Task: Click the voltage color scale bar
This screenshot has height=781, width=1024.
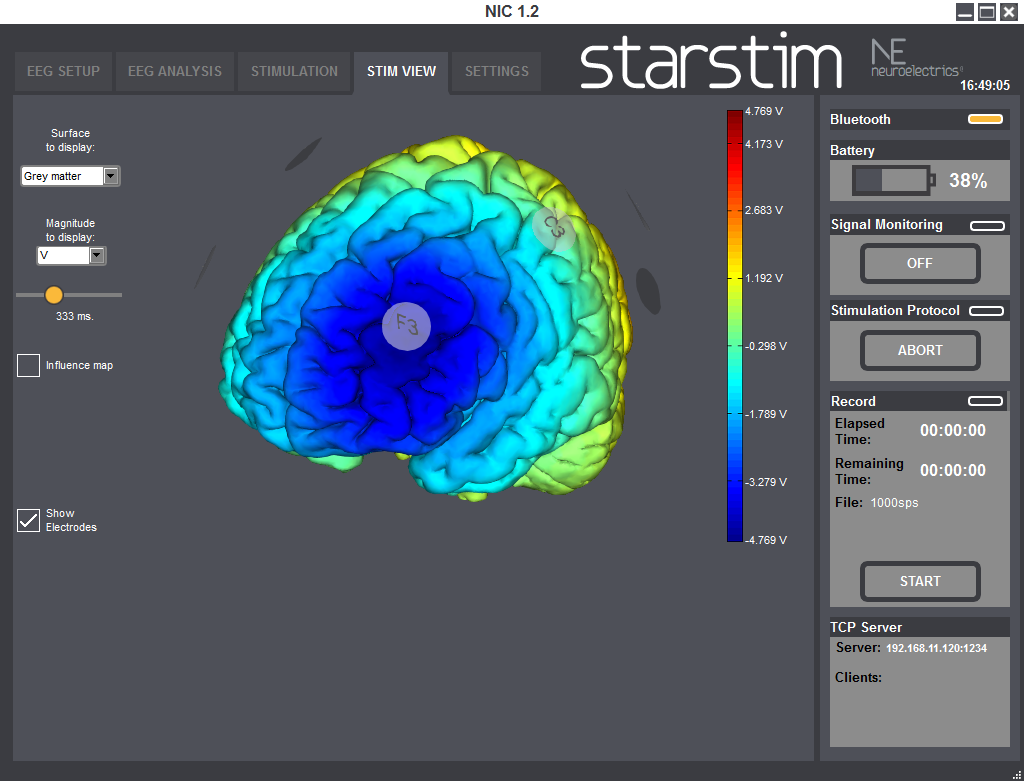Action: (735, 326)
